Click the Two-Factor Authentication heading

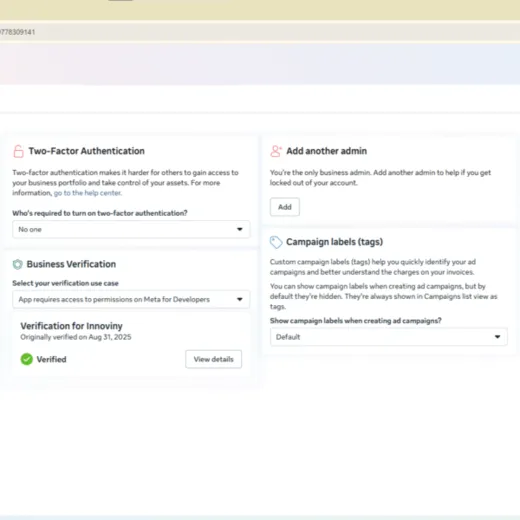click(x=87, y=151)
